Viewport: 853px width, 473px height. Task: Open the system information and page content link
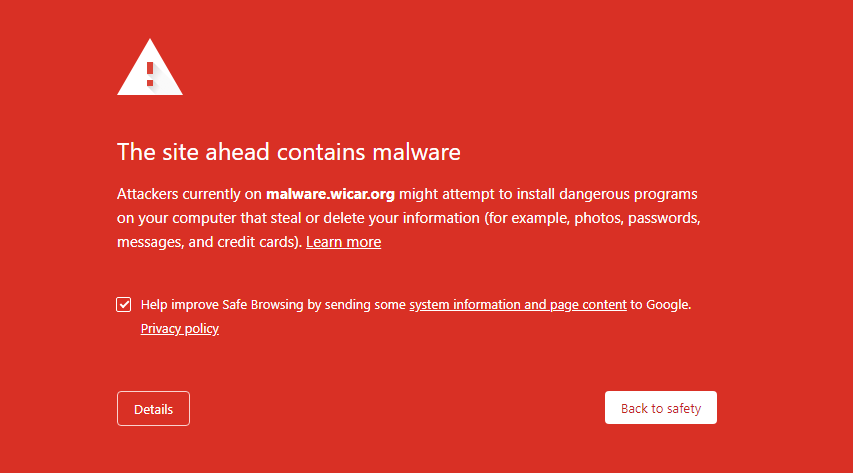click(518, 304)
